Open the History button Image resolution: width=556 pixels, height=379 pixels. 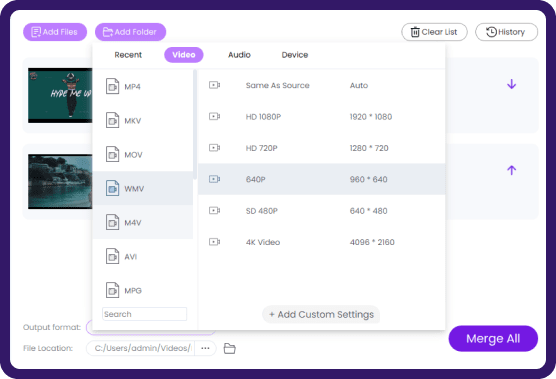506,32
